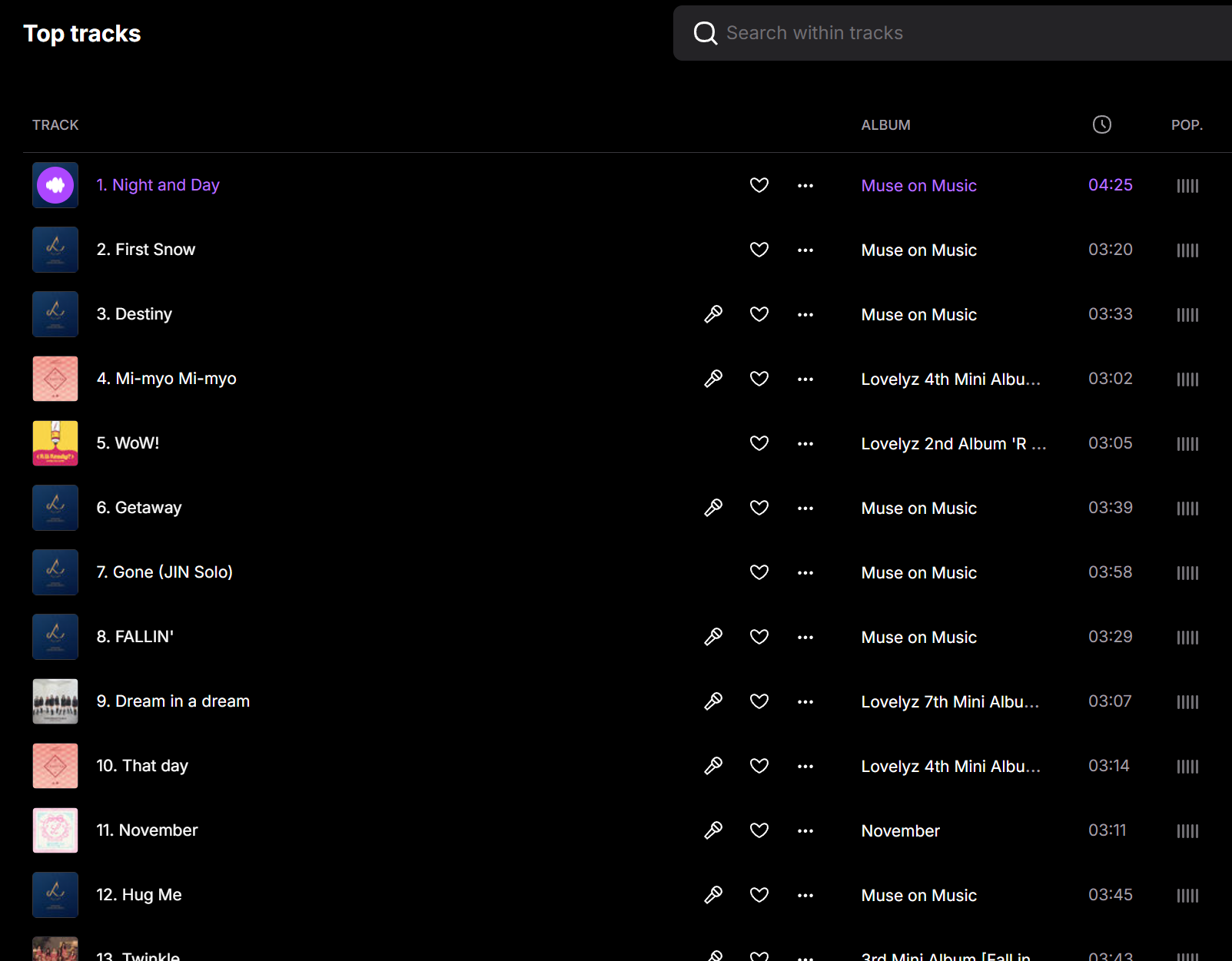The width and height of the screenshot is (1232, 961).
Task: Show more options for Dream in a dream
Action: click(x=805, y=702)
